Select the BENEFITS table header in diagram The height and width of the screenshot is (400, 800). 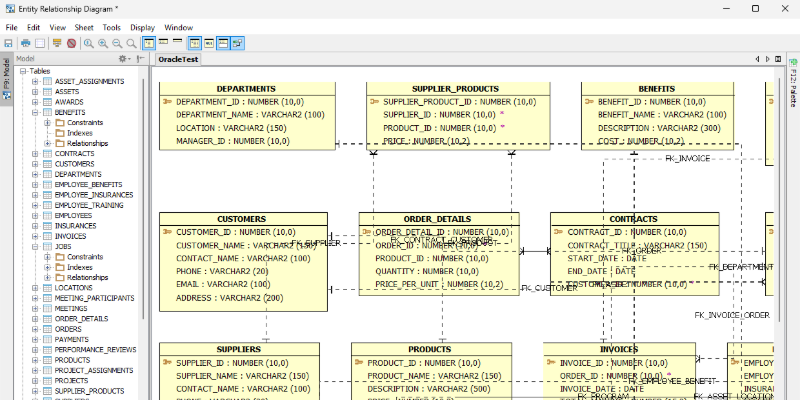click(658, 89)
